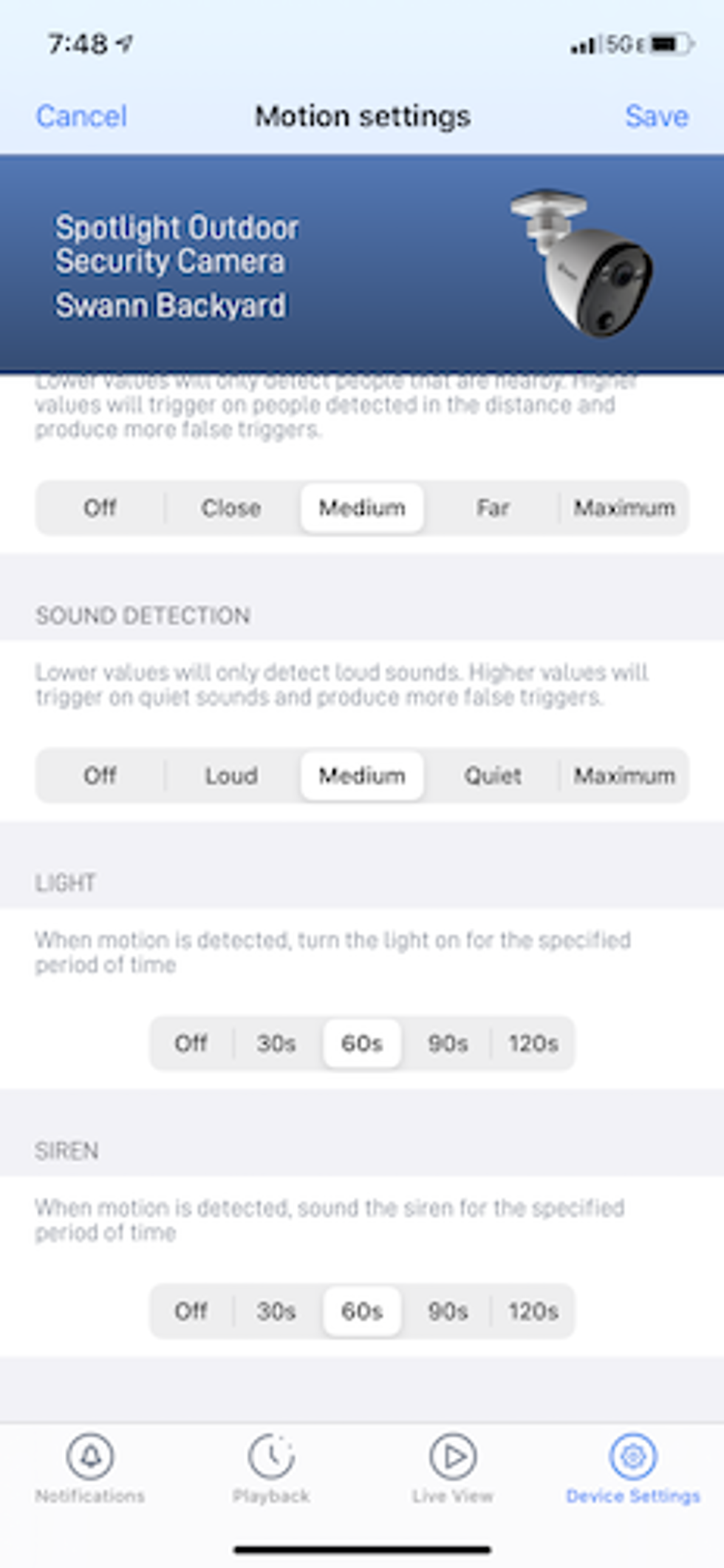The image size is (724, 1568).
Task: Select Maximum sound detection sensitivity
Action: coord(624,775)
